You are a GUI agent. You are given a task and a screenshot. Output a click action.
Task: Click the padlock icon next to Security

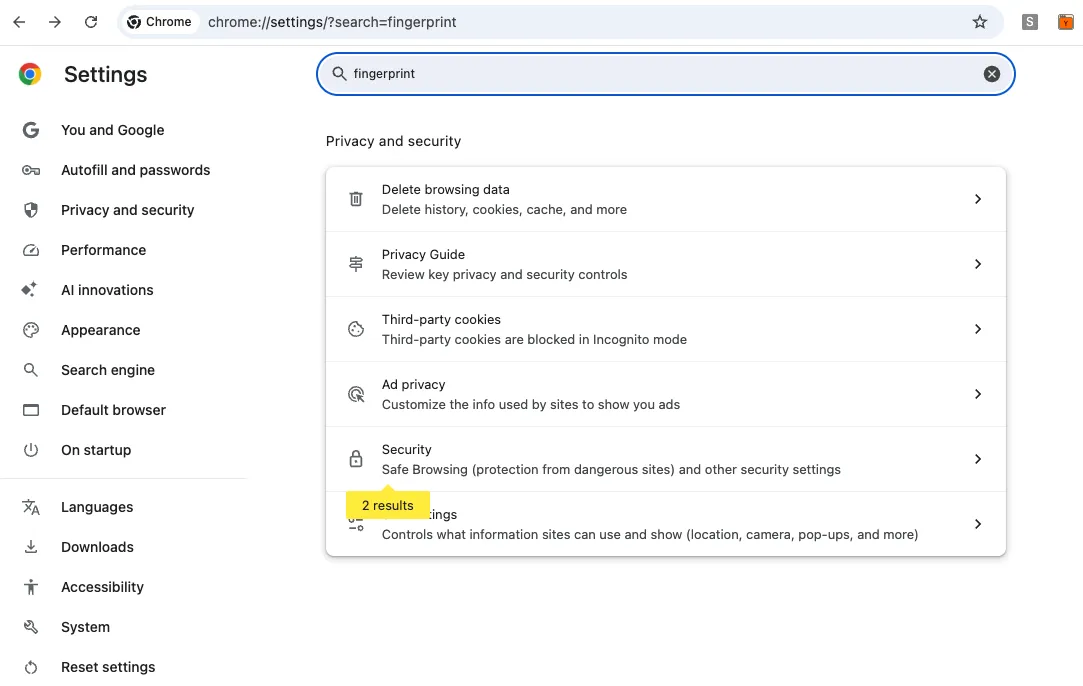point(356,459)
